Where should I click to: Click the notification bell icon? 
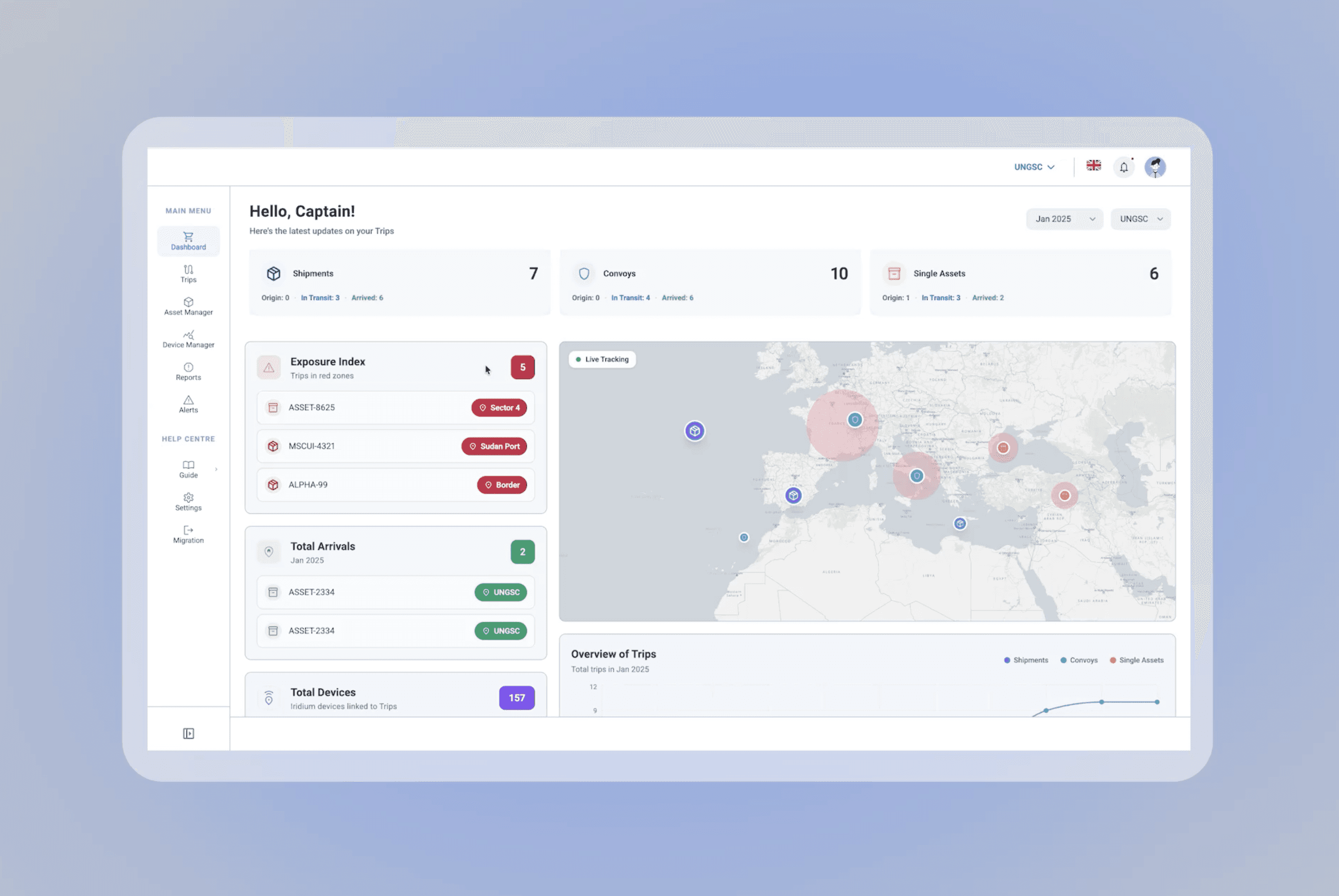pos(1124,167)
